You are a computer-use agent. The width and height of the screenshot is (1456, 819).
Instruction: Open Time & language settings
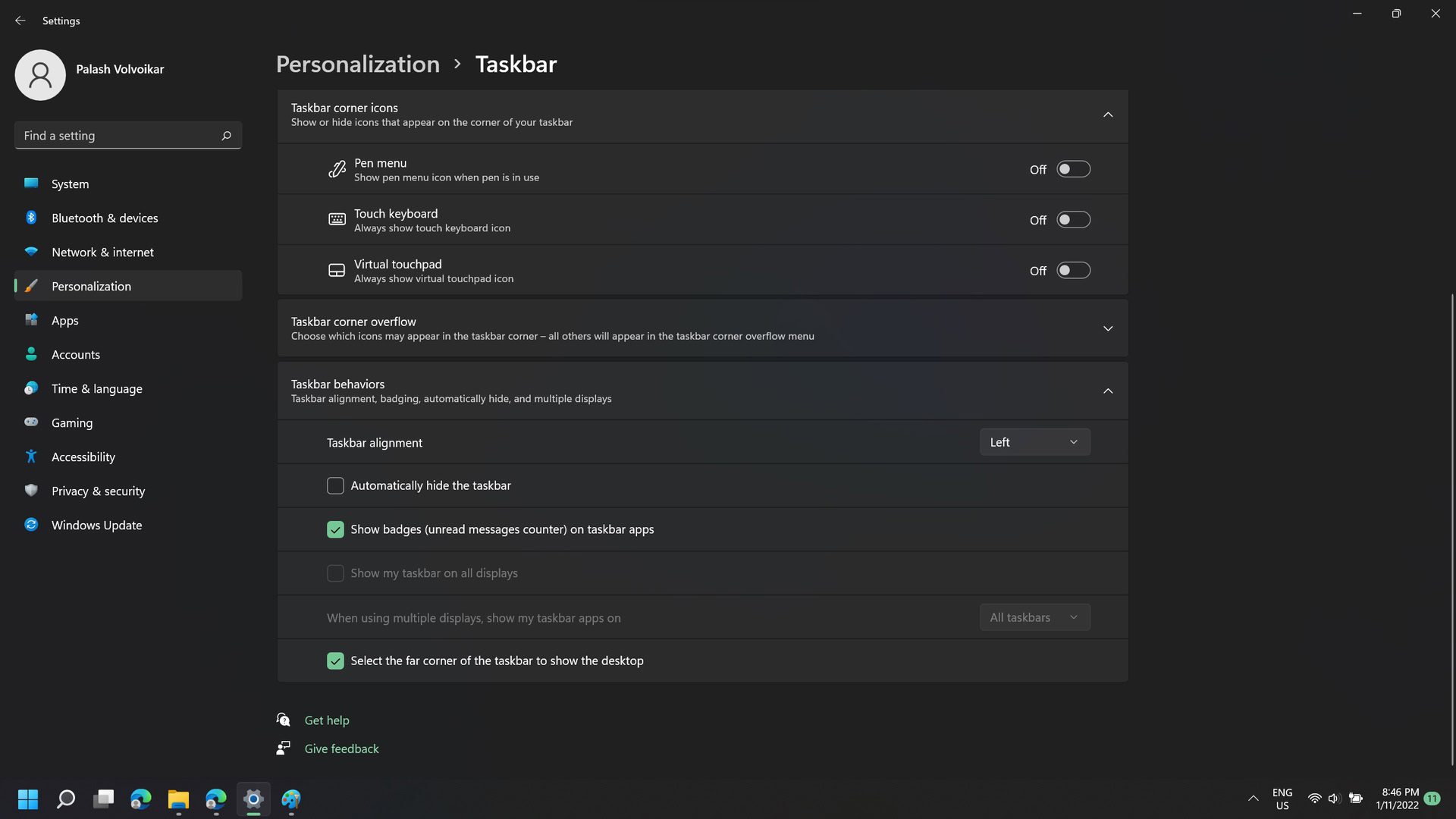tap(96, 388)
